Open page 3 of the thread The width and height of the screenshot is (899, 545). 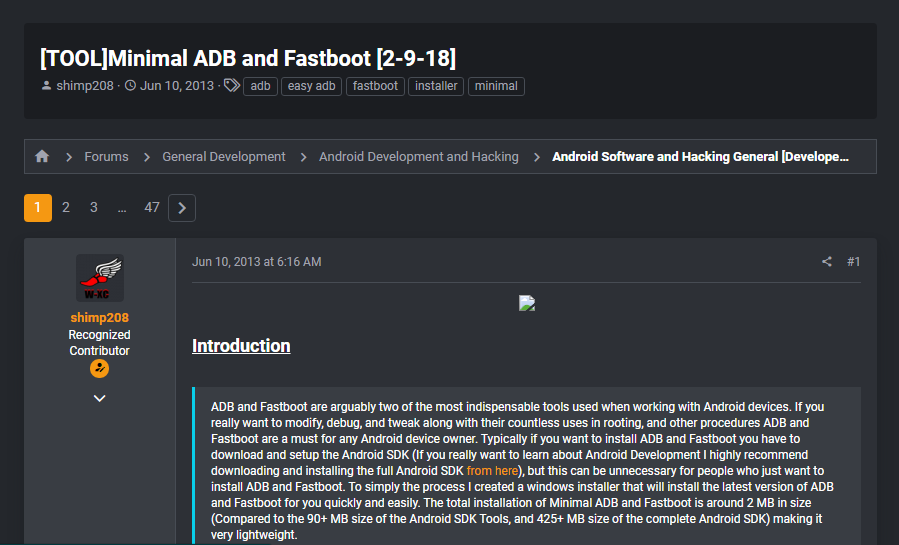coord(93,207)
